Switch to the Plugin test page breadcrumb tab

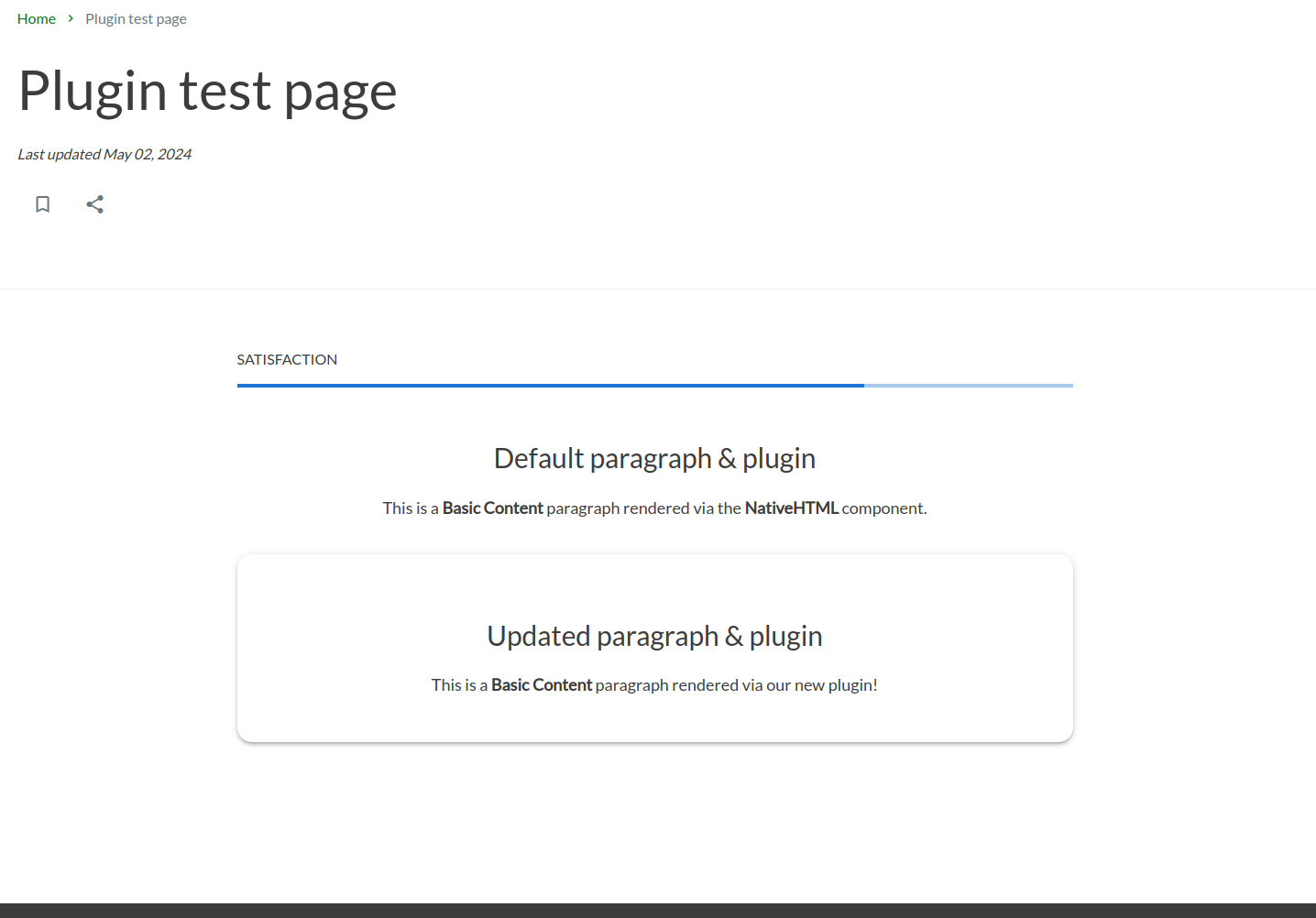coord(136,18)
